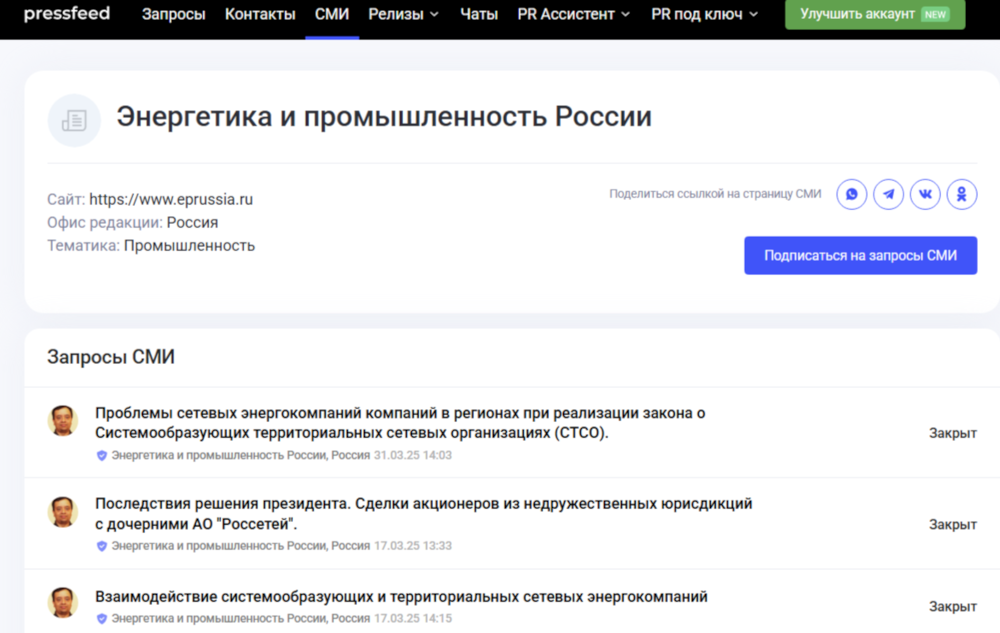Share the page link via WhatsApp icon
The height and width of the screenshot is (633, 1000).
tap(851, 194)
